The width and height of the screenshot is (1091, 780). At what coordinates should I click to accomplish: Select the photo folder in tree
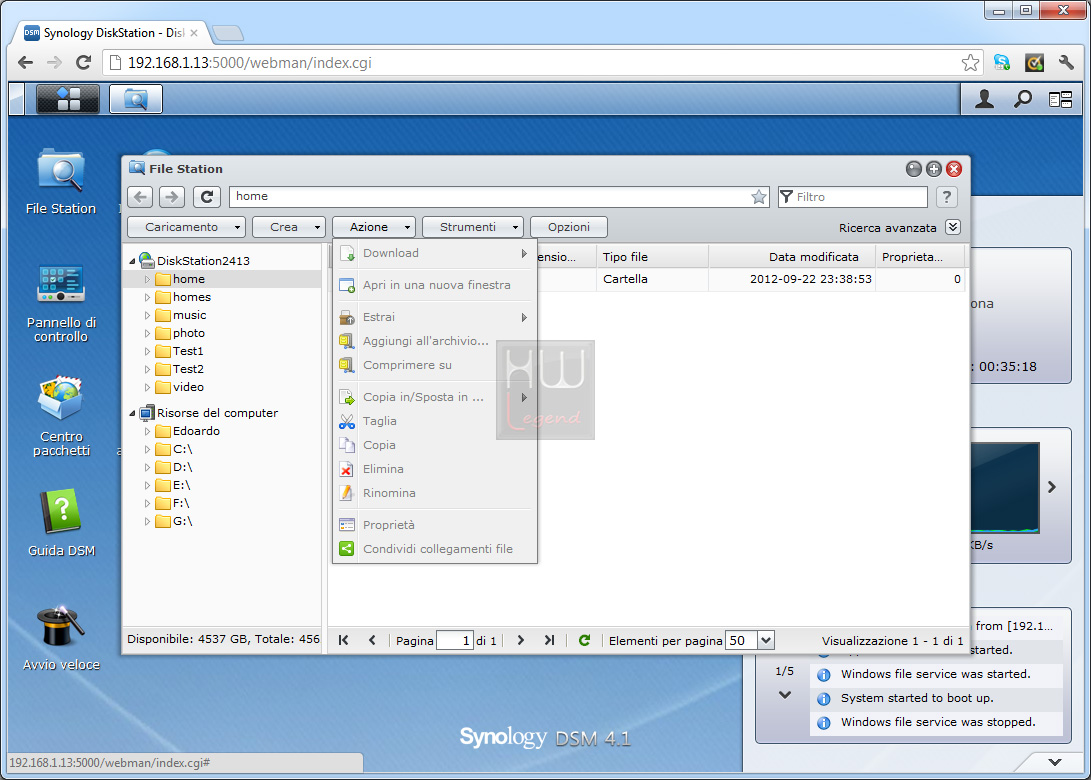point(189,333)
